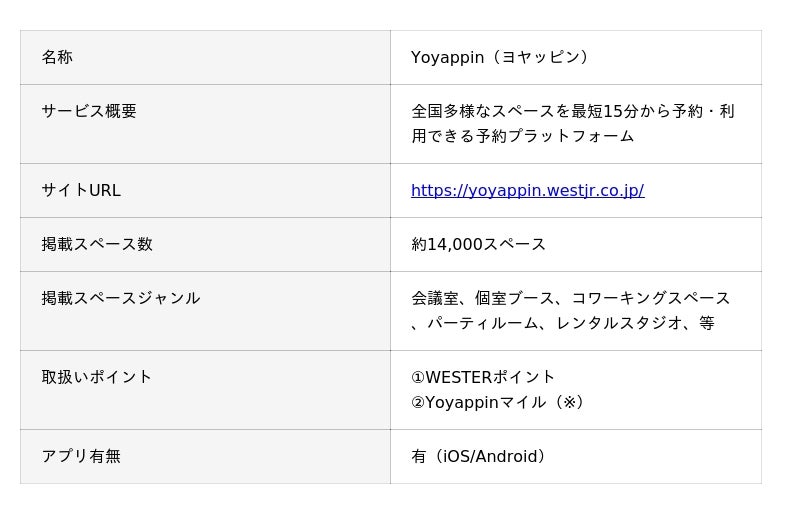Click the 有（iOS/Android）value
The image size is (800, 514).
pos(481,456)
